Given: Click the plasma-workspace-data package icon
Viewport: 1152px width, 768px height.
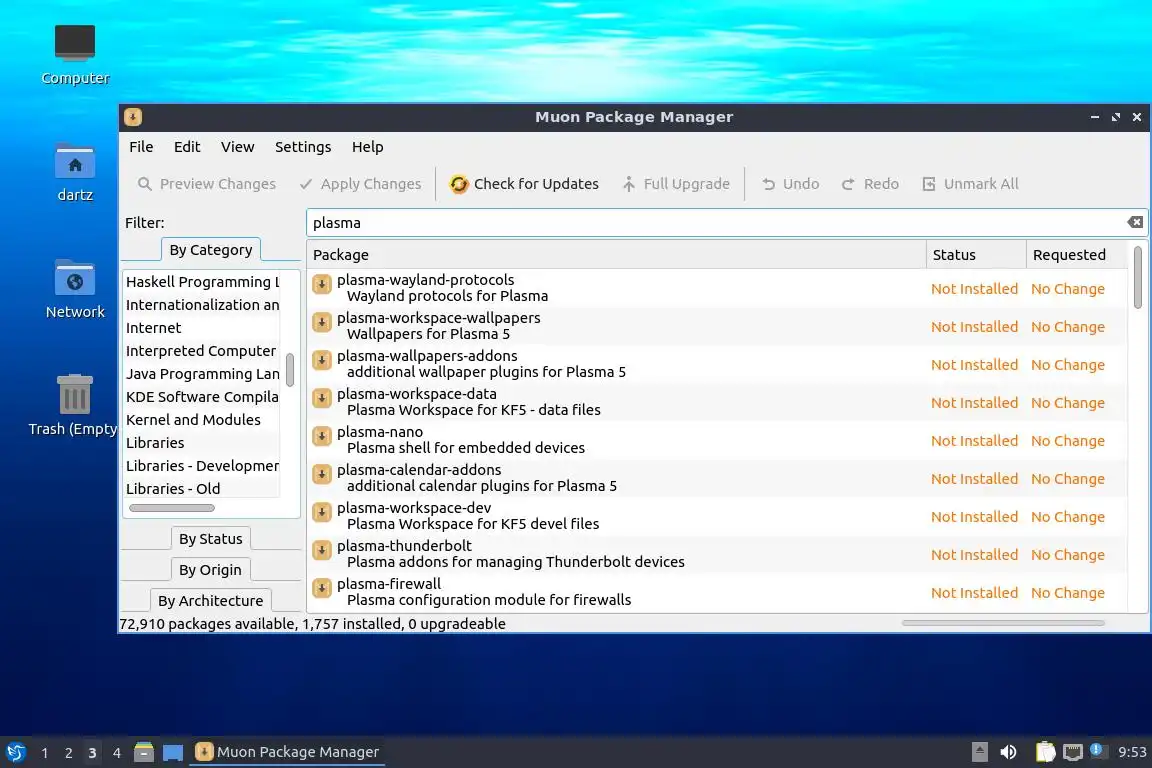Looking at the screenshot, I should click(322, 399).
